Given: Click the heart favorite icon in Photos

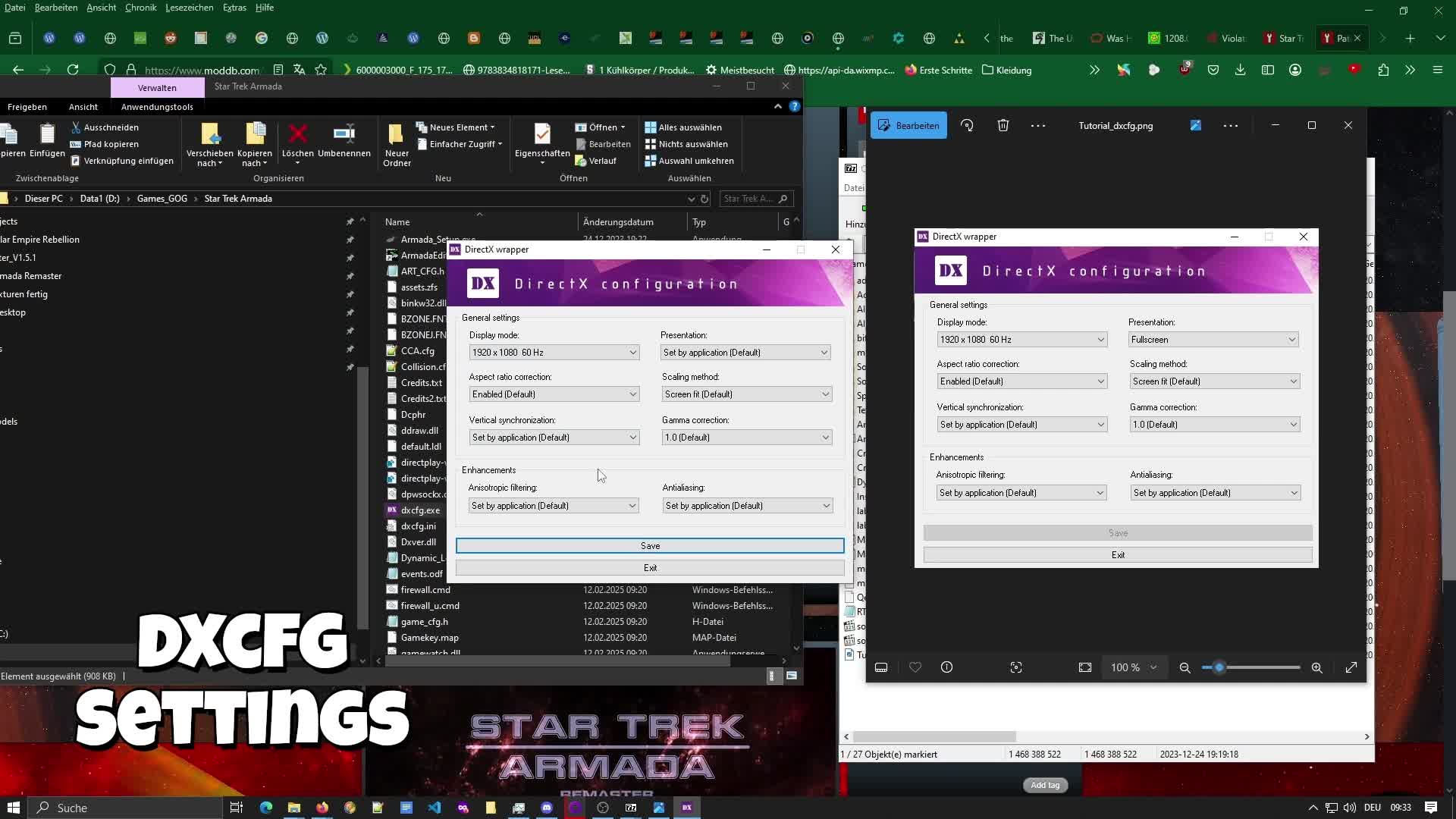Looking at the screenshot, I should [915, 667].
